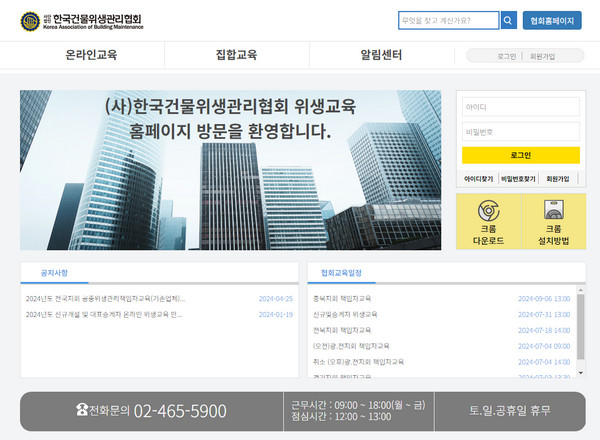Open (오전)광.전지회 책임자교육 schedule entry
This screenshot has width=600, height=440.
[351, 346]
